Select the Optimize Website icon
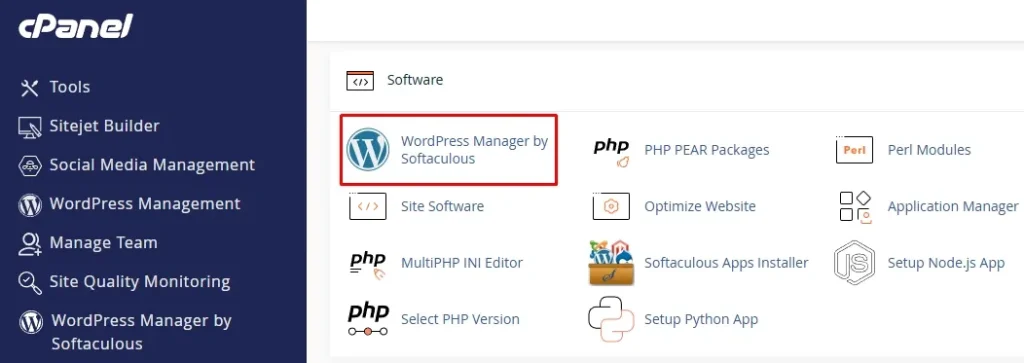 (x=611, y=206)
